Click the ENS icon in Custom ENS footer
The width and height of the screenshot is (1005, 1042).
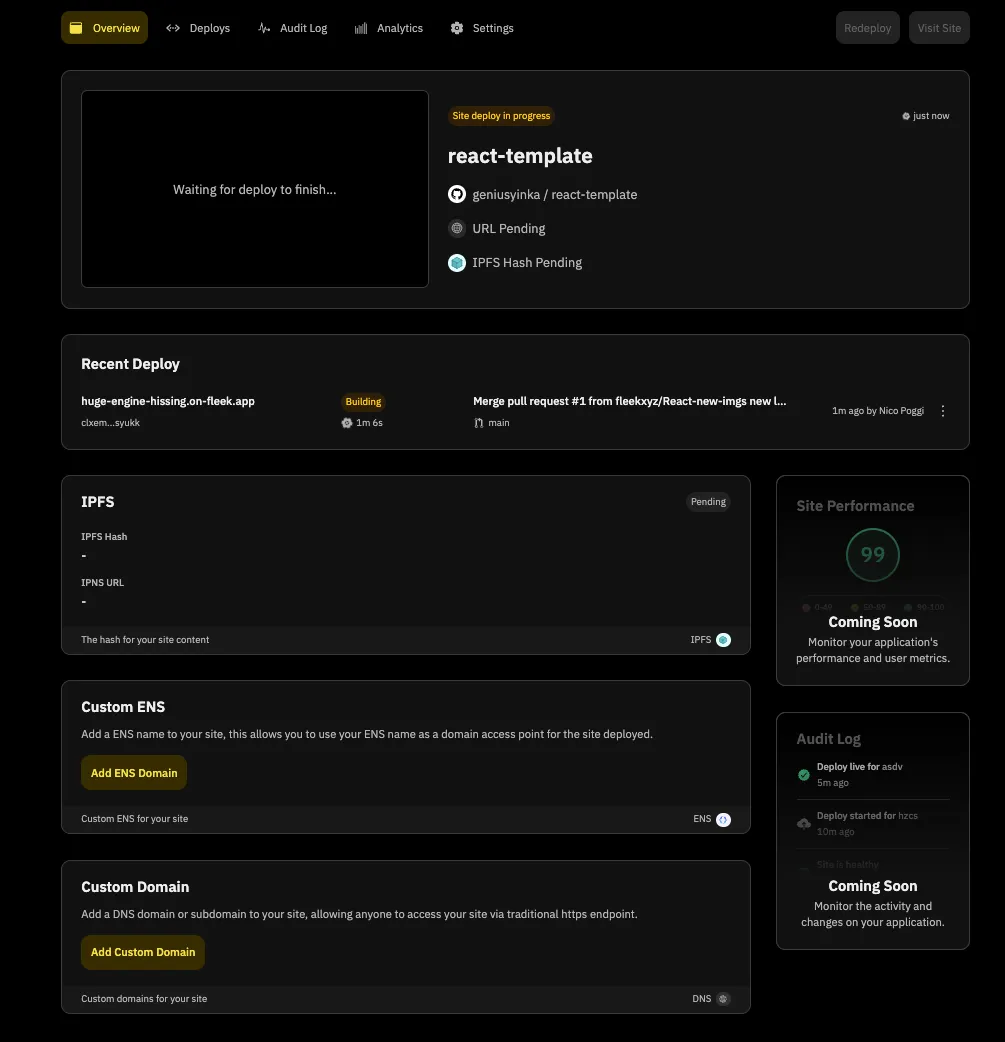pyautogui.click(x=723, y=819)
